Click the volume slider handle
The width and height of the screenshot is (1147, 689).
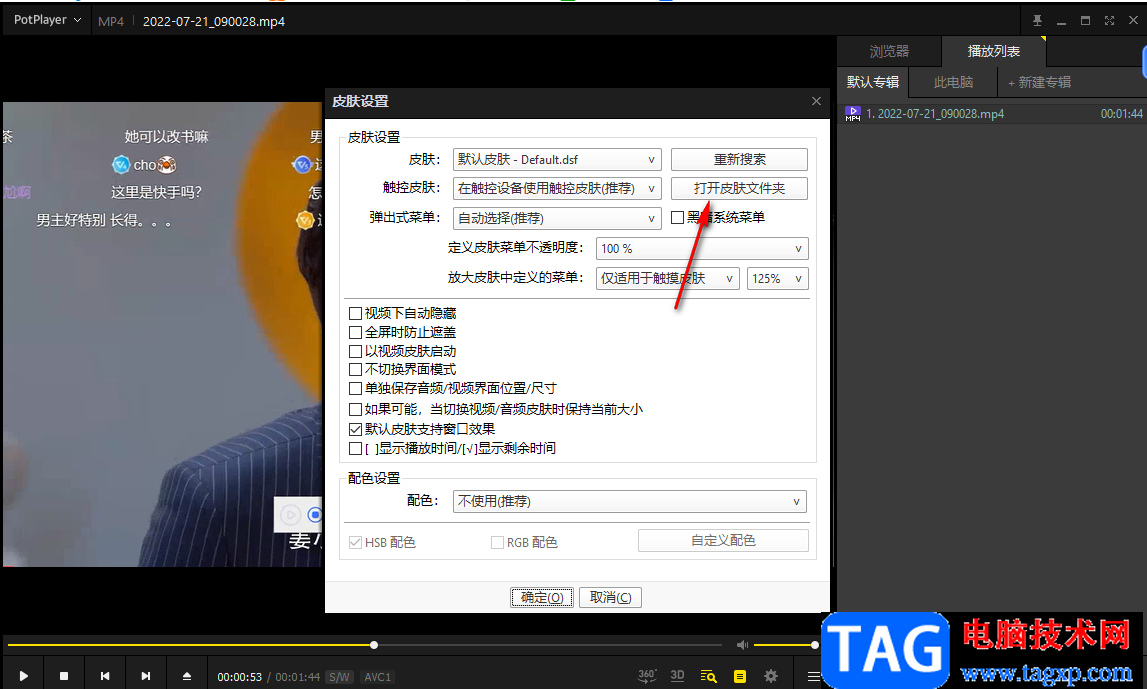[814, 645]
